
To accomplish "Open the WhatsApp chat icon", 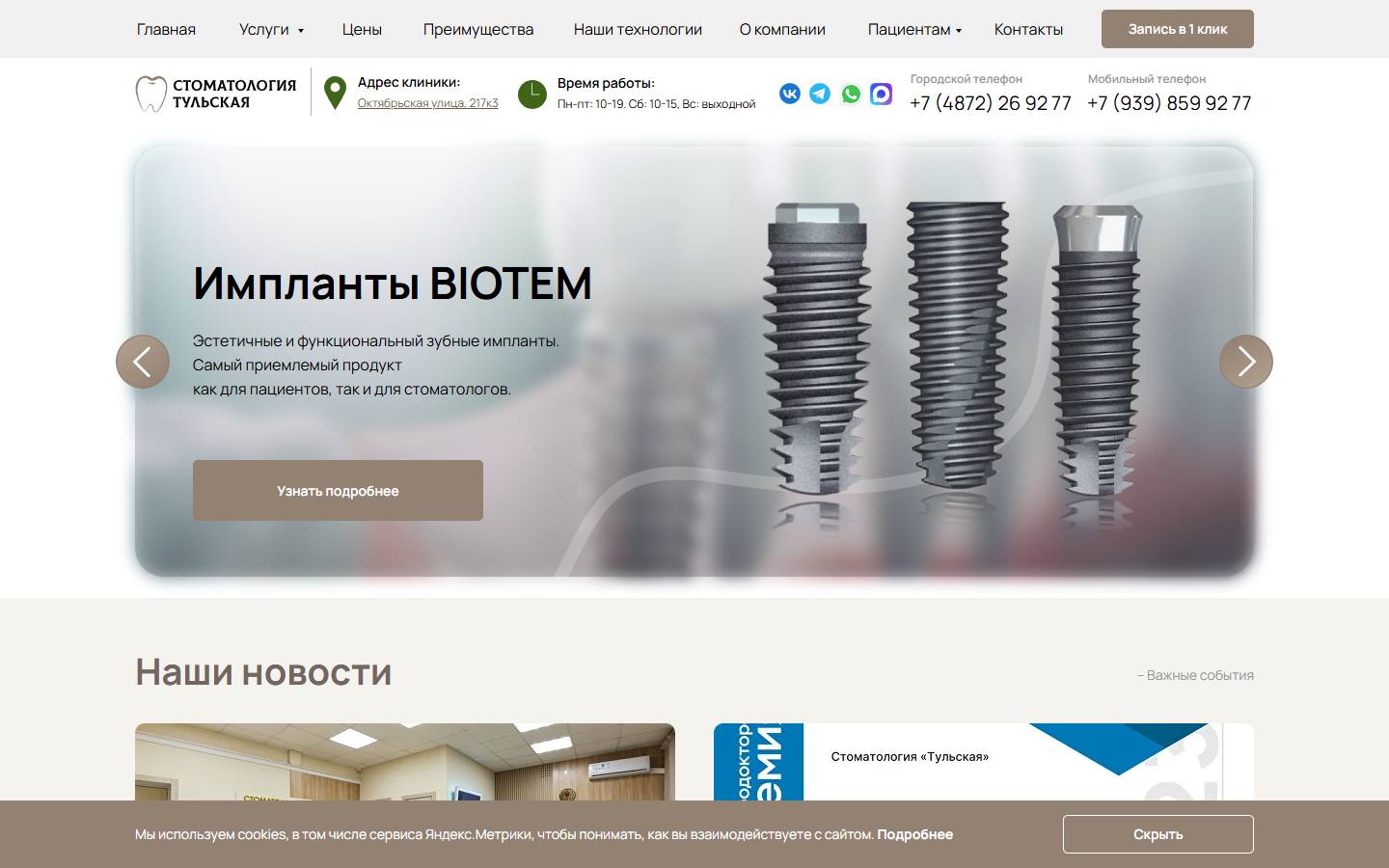I will pos(851,94).
